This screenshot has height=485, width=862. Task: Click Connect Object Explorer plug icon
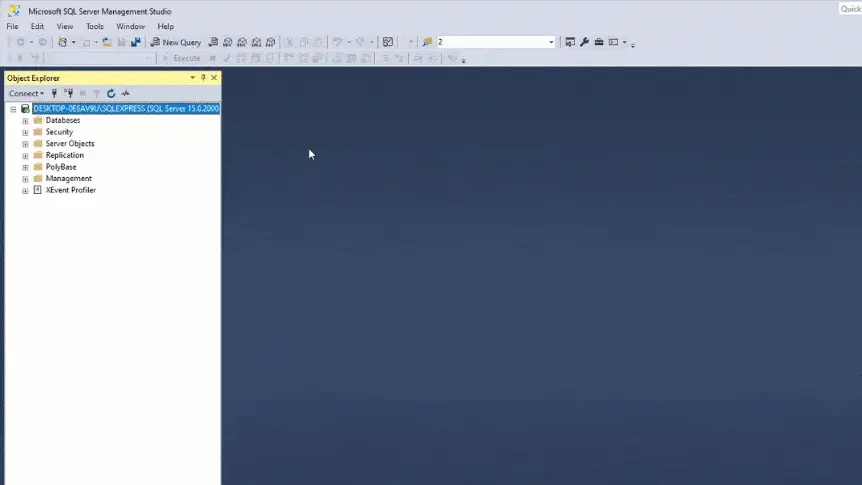(x=54, y=93)
